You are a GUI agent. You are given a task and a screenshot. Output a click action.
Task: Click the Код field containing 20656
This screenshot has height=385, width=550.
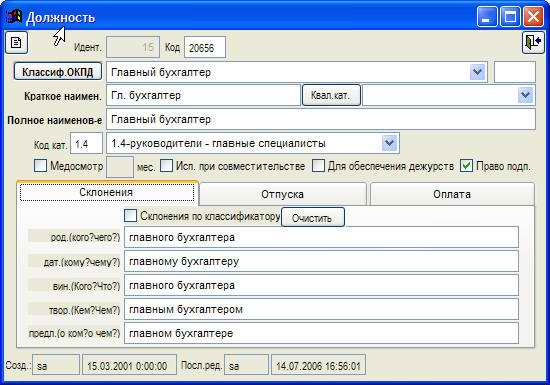click(205, 47)
